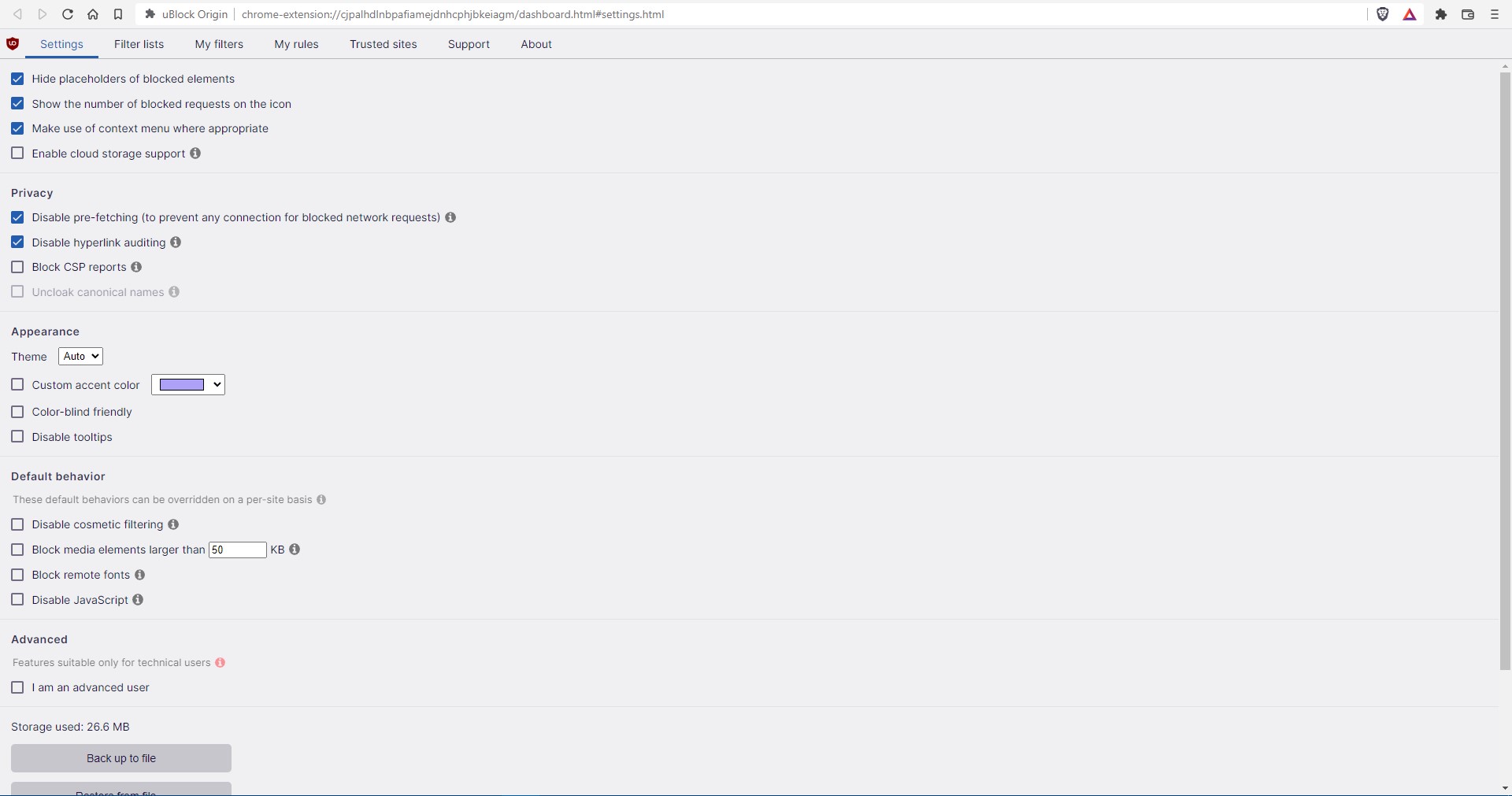Open the My rules tab
This screenshot has width=1512, height=796.
(295, 44)
